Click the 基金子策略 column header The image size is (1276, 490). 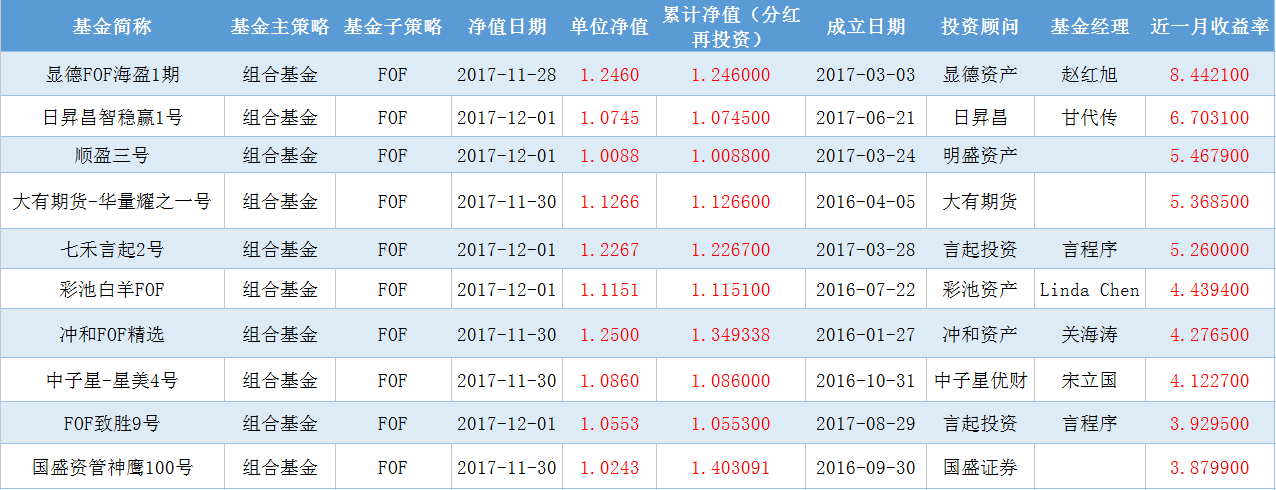(x=392, y=27)
